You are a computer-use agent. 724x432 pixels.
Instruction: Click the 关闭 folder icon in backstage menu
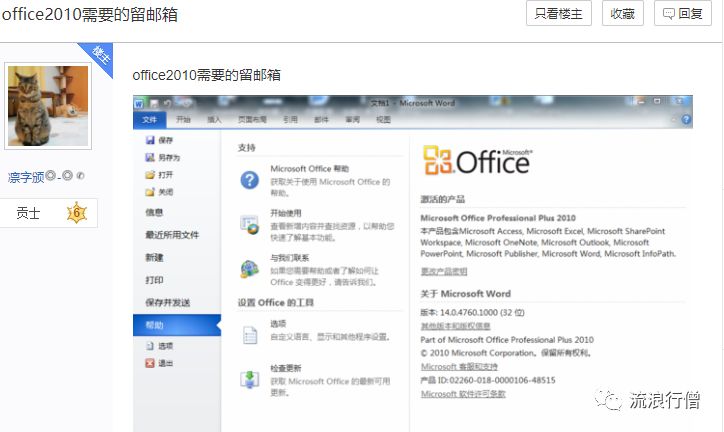150,192
